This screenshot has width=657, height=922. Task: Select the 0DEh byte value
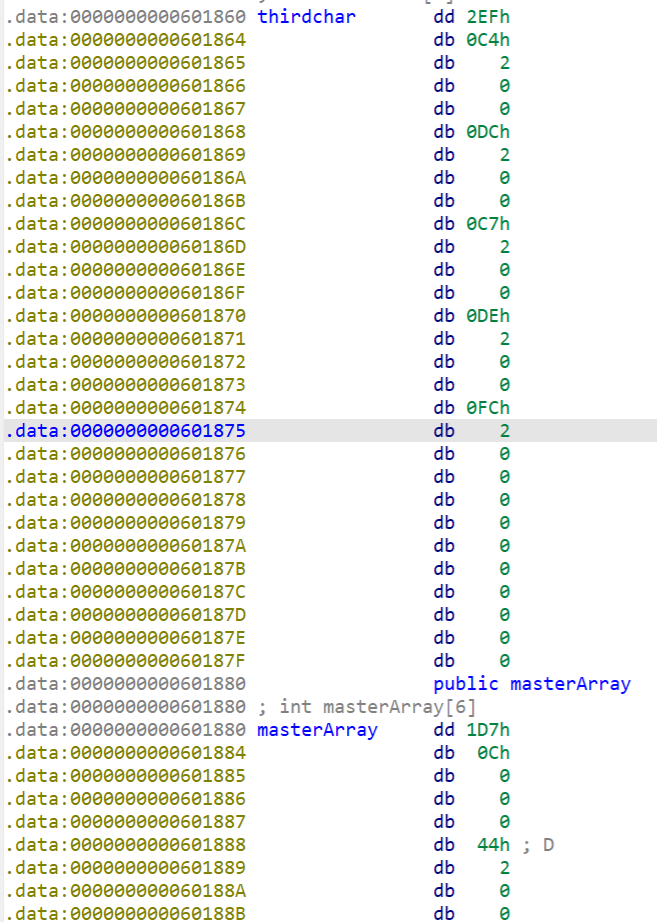pos(485,316)
